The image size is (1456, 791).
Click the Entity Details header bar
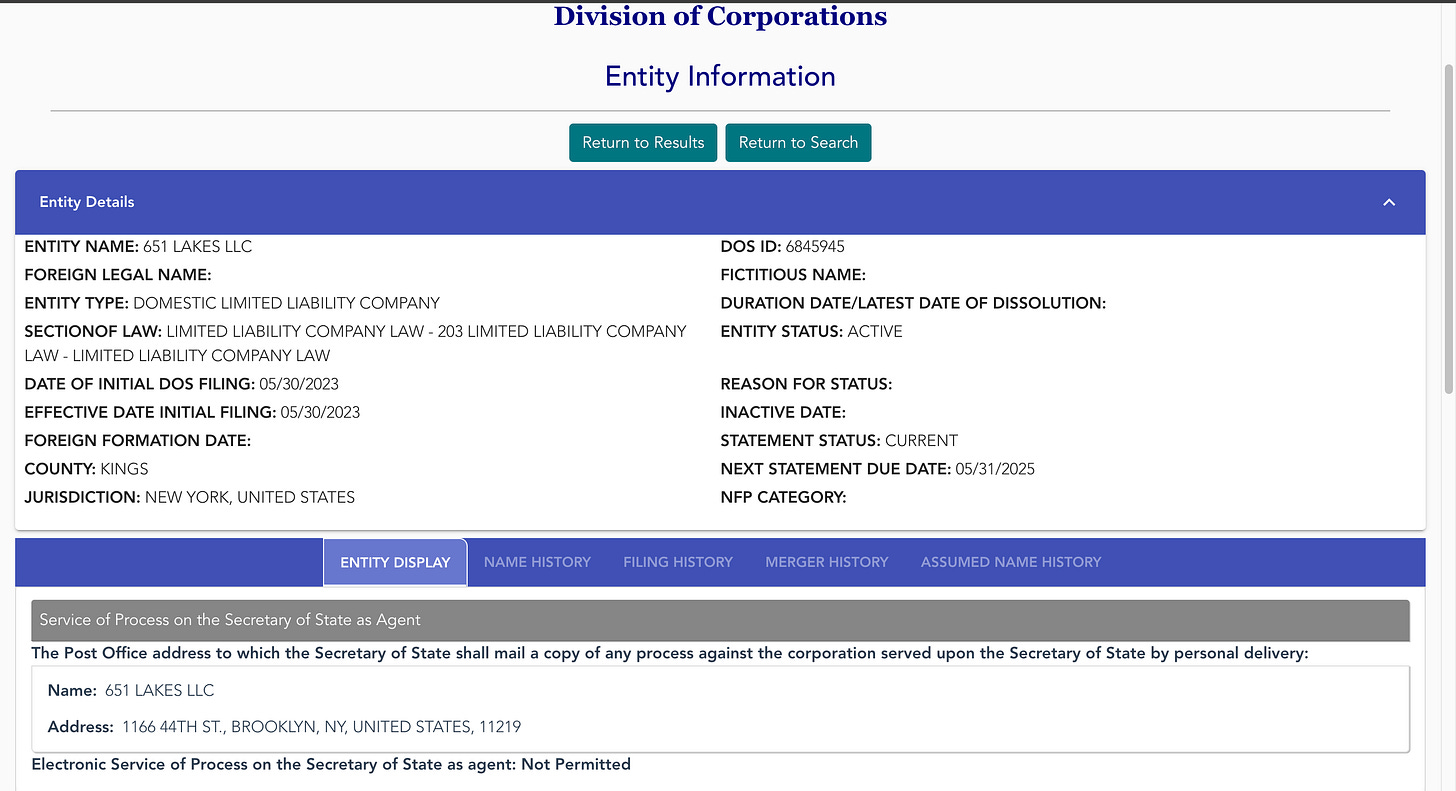[720, 202]
